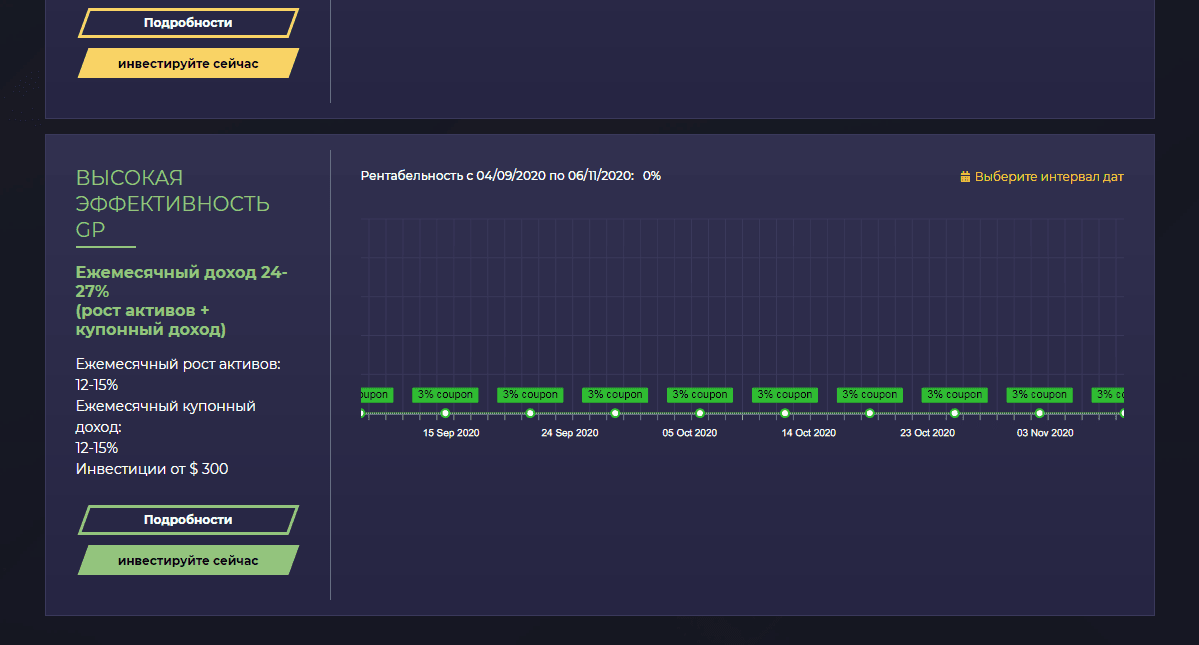Select the timeline dot above 15 Sep 2020

tap(445, 413)
